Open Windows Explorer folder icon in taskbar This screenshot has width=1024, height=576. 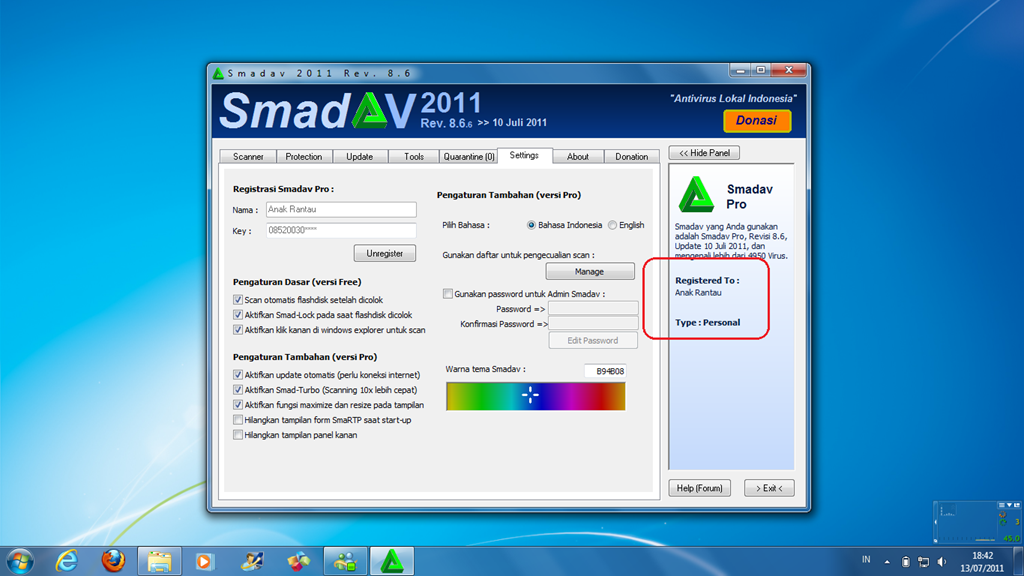click(159, 561)
